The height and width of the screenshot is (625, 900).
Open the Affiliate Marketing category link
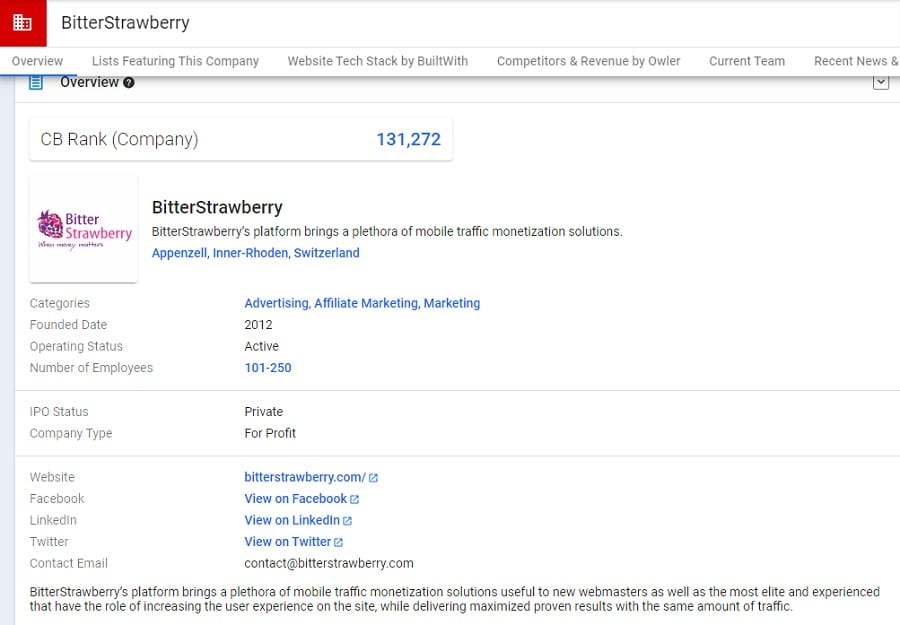[x=366, y=303]
